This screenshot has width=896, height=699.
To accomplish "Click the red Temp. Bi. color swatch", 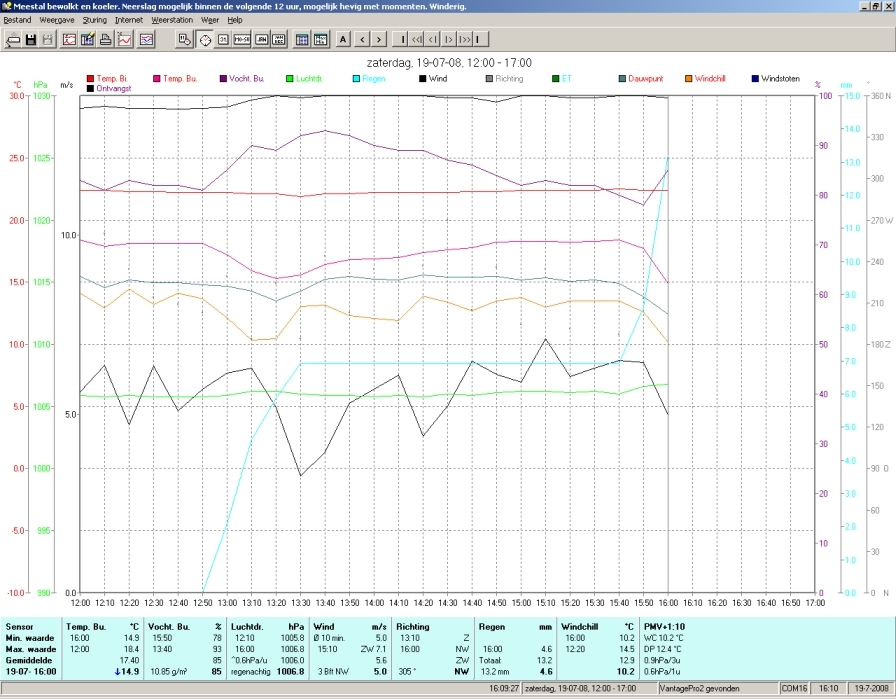I will point(90,79).
